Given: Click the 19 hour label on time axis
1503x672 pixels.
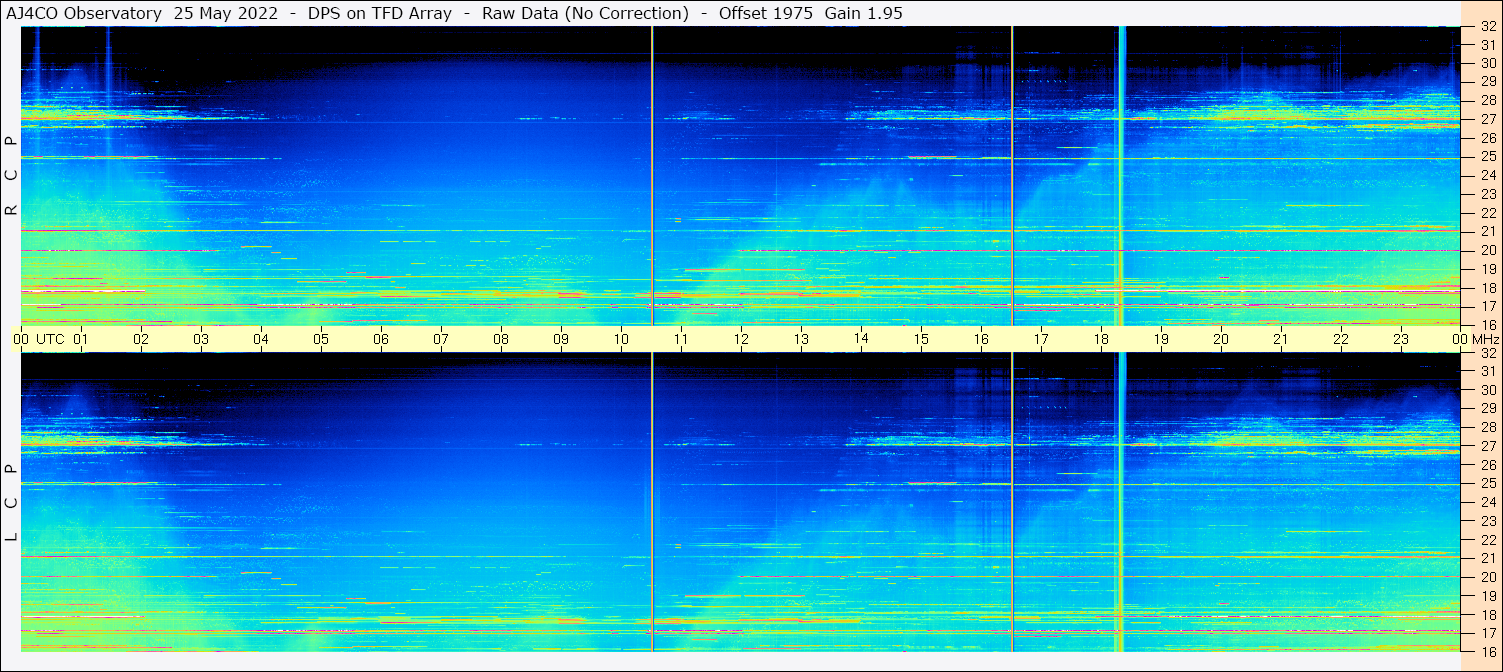Looking at the screenshot, I should [1161, 339].
